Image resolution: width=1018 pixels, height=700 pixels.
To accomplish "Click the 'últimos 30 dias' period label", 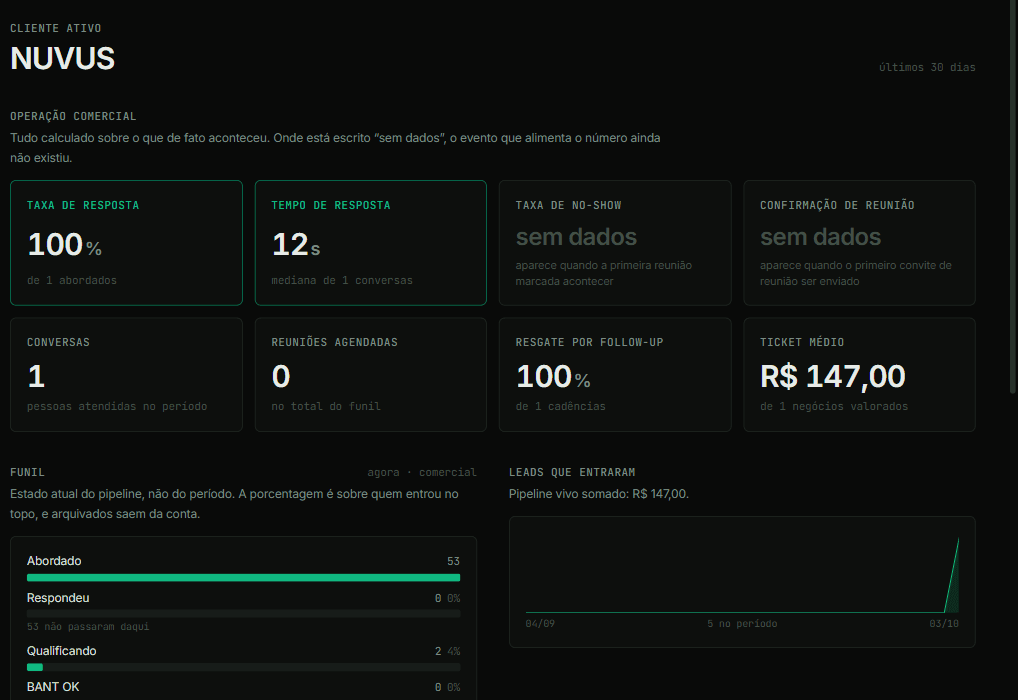I will coord(927,68).
